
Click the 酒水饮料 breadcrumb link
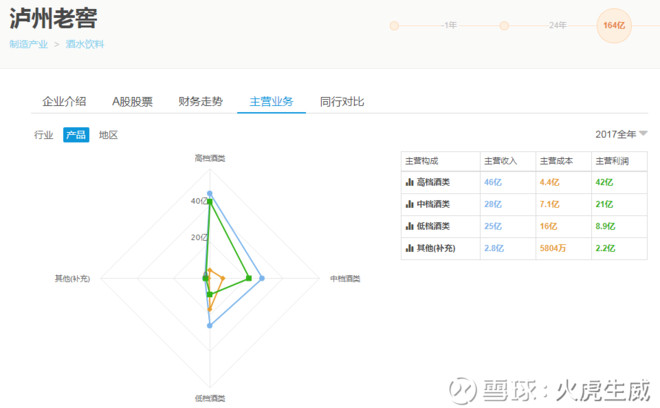(x=85, y=44)
